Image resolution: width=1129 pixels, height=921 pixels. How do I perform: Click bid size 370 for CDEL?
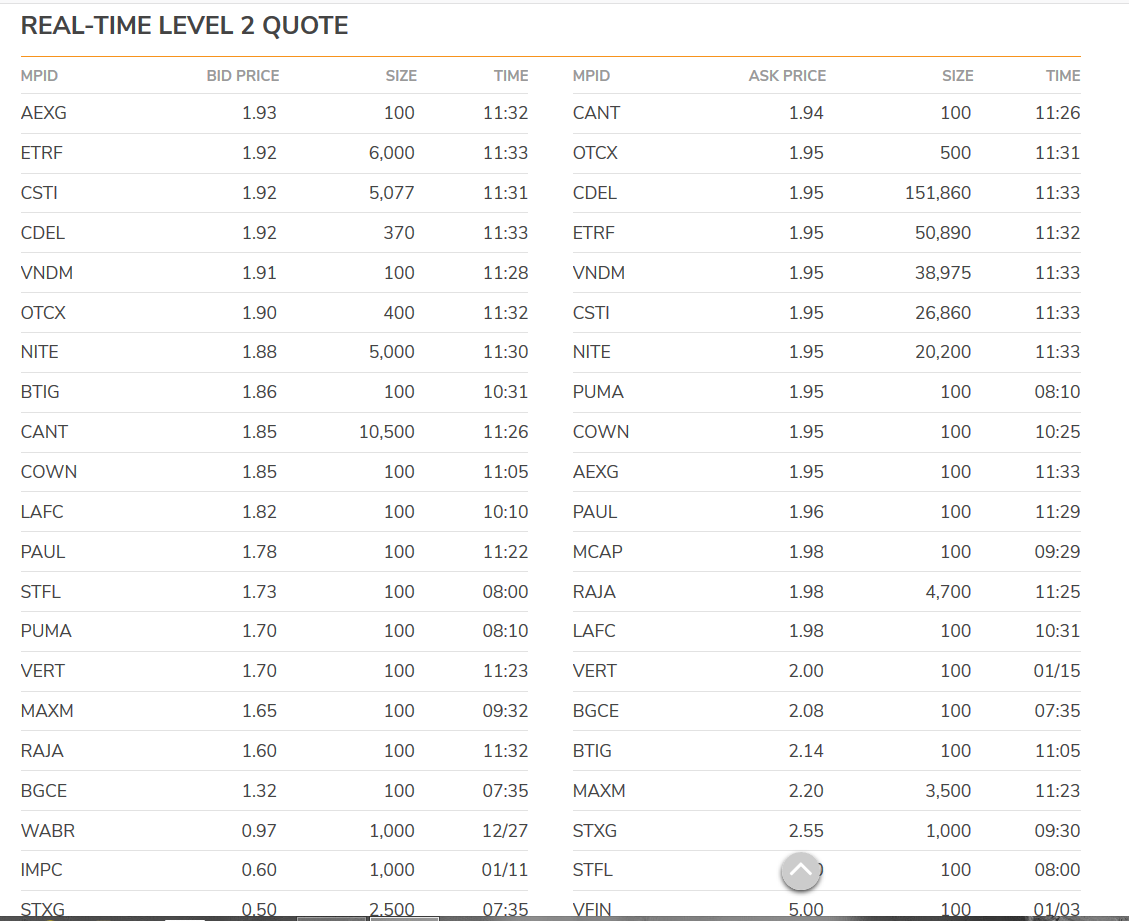[x=399, y=233]
